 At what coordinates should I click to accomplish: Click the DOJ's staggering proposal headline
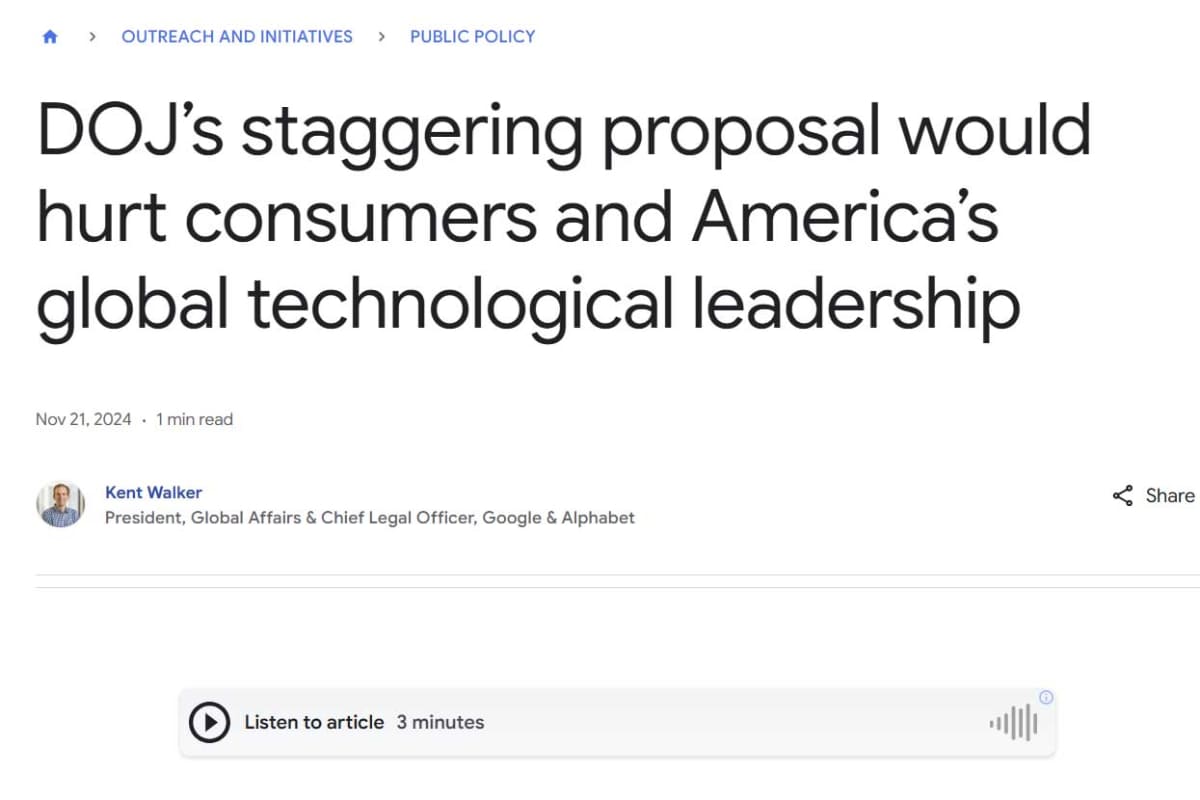pyautogui.click(x=563, y=218)
